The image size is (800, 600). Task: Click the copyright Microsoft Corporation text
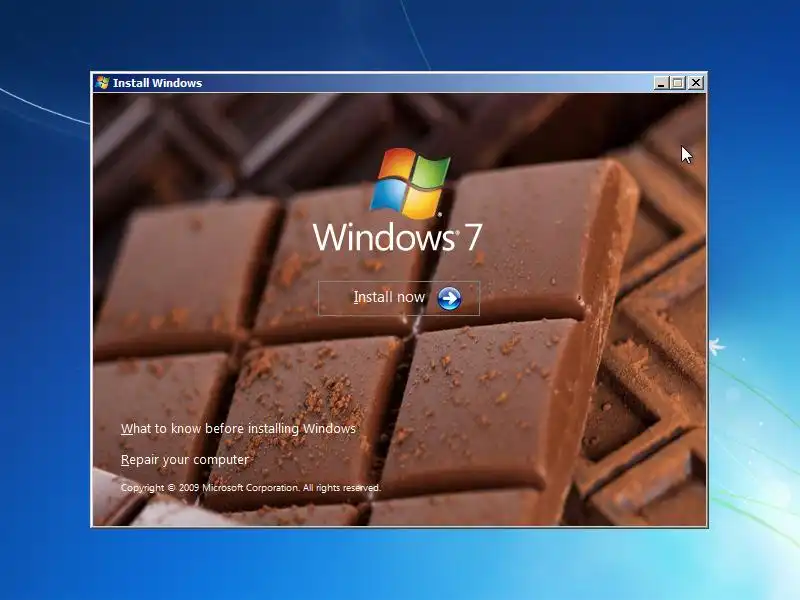coord(251,488)
